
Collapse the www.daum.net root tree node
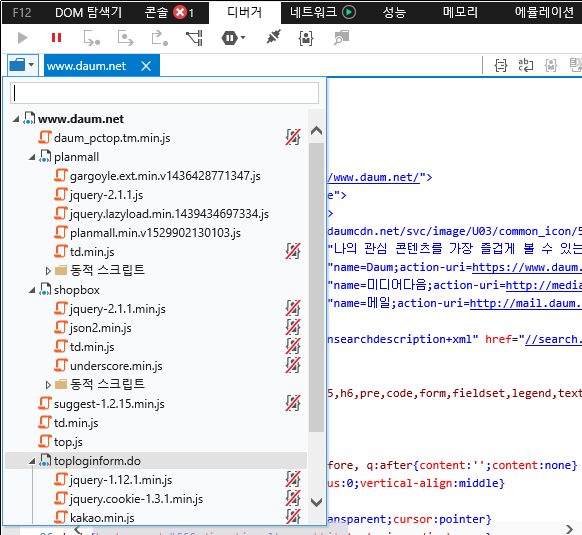16,119
